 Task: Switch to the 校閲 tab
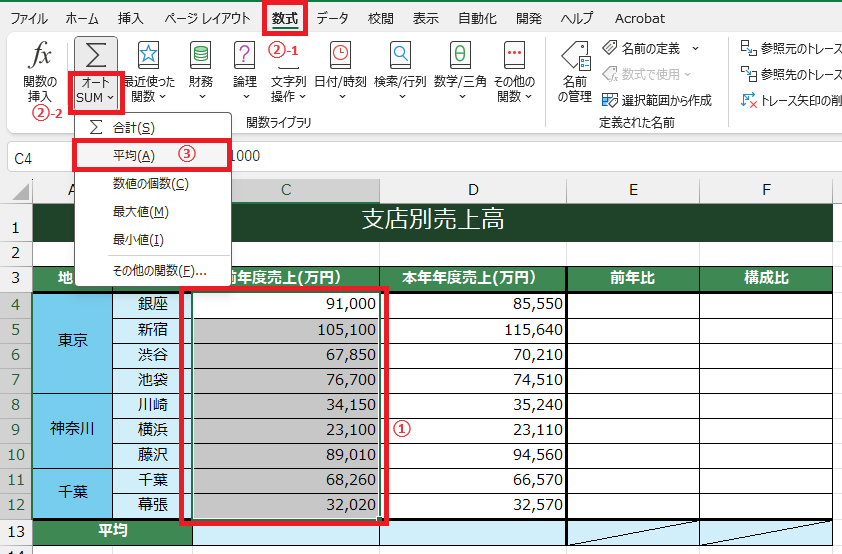(381, 18)
